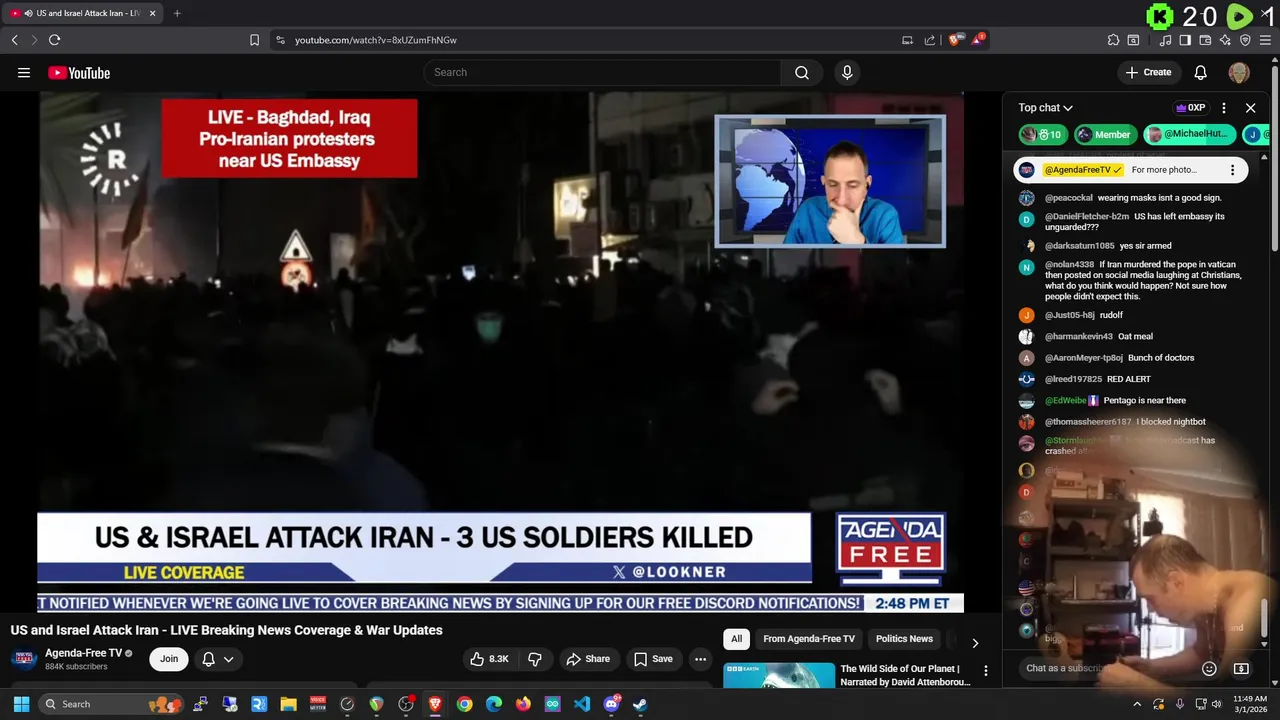Screen dimensions: 1280x720
Task: Open the Brave VPN shield icon
Action: [x=1245, y=40]
